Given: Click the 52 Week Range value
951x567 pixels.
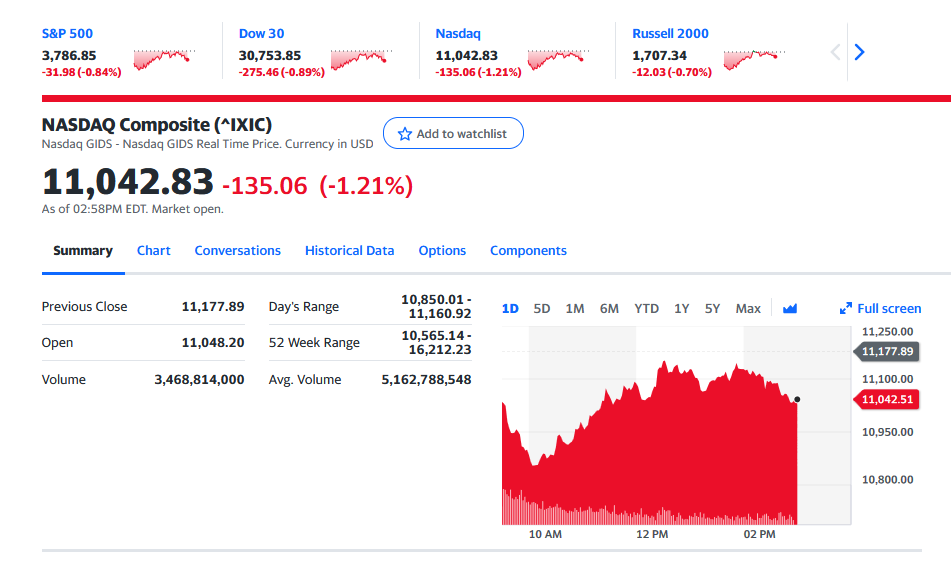Looking at the screenshot, I should click(x=436, y=343).
